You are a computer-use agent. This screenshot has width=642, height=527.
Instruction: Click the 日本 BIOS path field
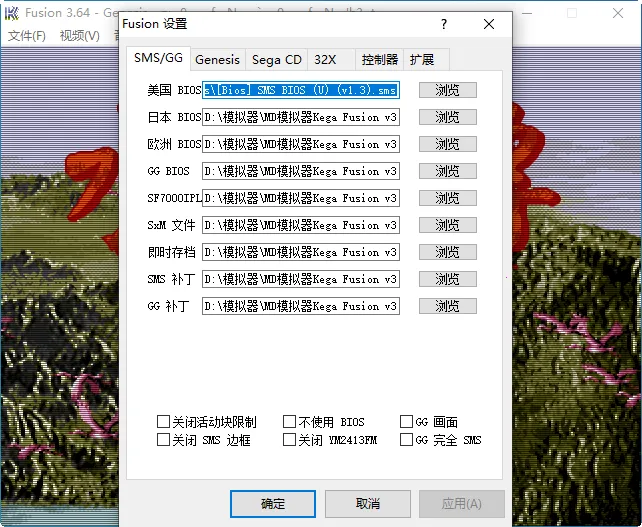tap(300, 117)
